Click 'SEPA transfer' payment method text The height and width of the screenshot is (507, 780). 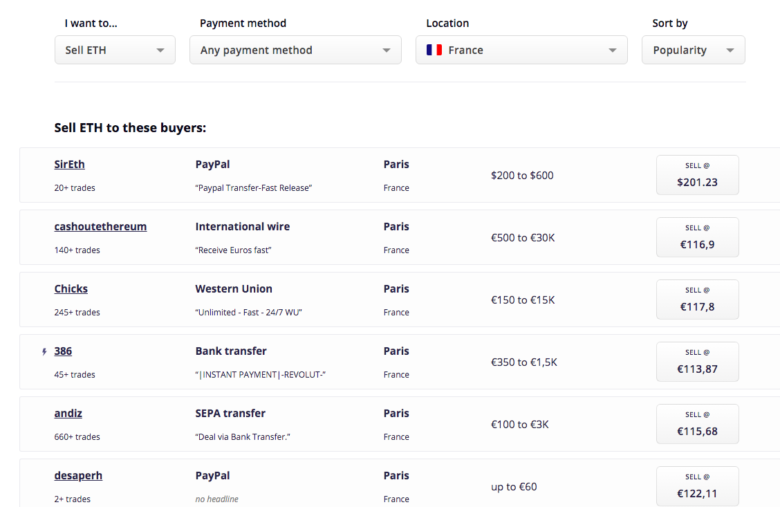point(230,413)
